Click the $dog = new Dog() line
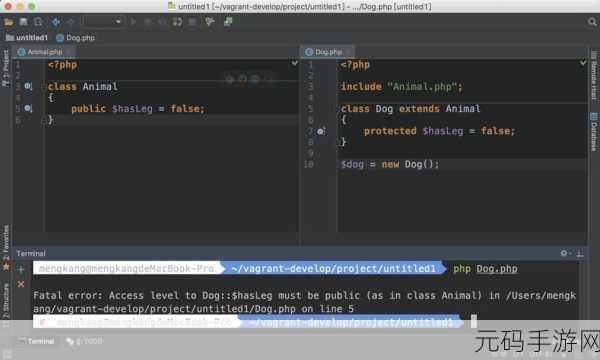Screen dimensions: 600x360 (390, 165)
